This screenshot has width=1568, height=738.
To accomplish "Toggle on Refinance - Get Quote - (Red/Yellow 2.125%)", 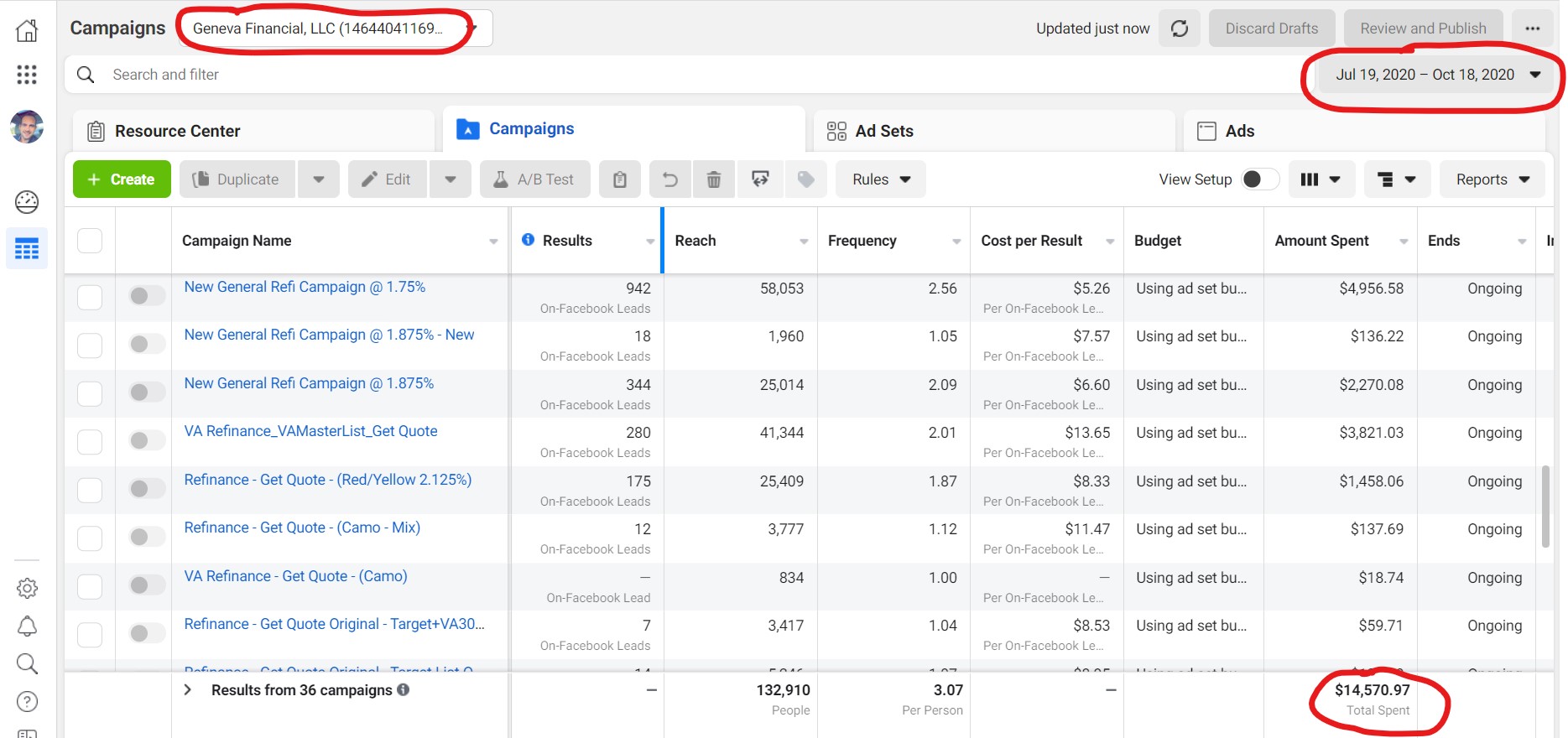I will 147,488.
